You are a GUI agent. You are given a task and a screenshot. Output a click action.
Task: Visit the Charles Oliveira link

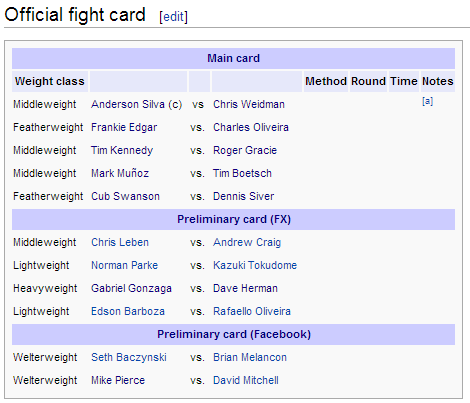click(x=251, y=127)
